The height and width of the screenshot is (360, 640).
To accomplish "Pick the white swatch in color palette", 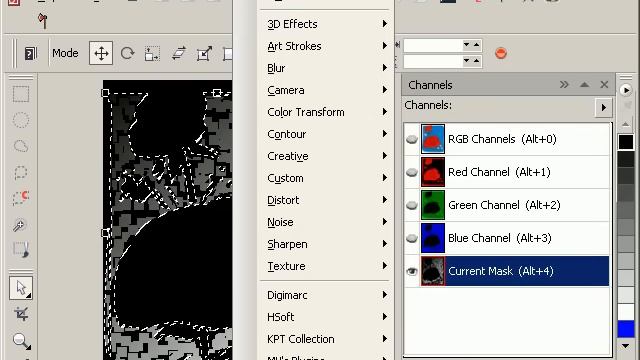I will pos(626,311).
